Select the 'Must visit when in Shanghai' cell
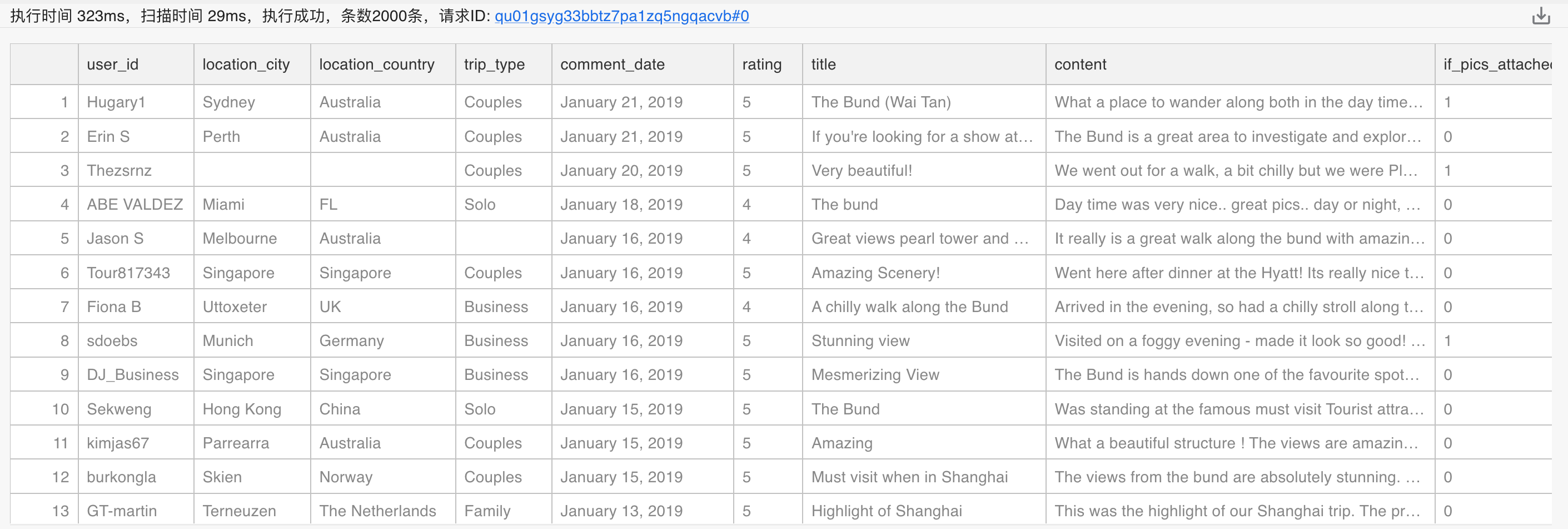This screenshot has width=1568, height=529. [x=909, y=477]
